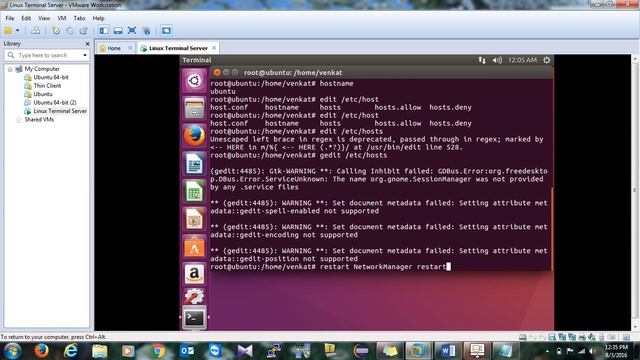Viewport: 640px width, 360px height.
Task: Open Visual Studio from taskbar
Action: pos(245,351)
